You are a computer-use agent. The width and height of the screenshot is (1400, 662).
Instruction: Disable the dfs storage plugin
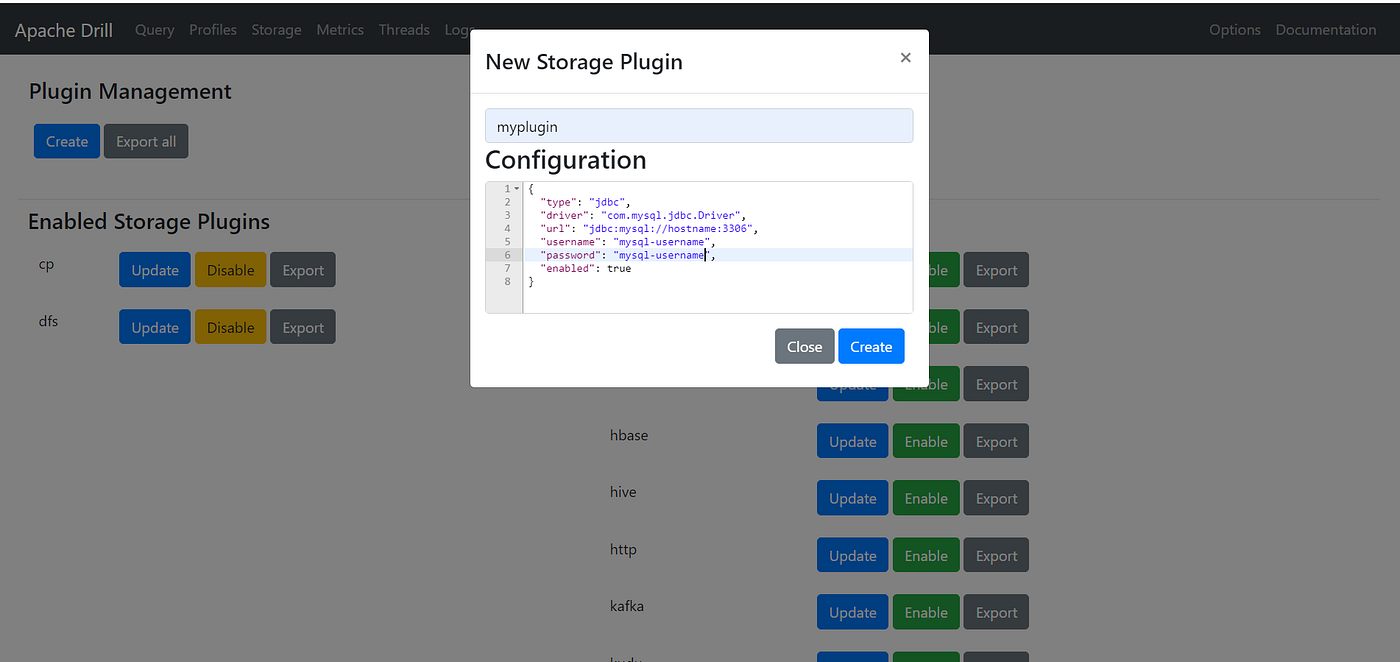pos(231,327)
